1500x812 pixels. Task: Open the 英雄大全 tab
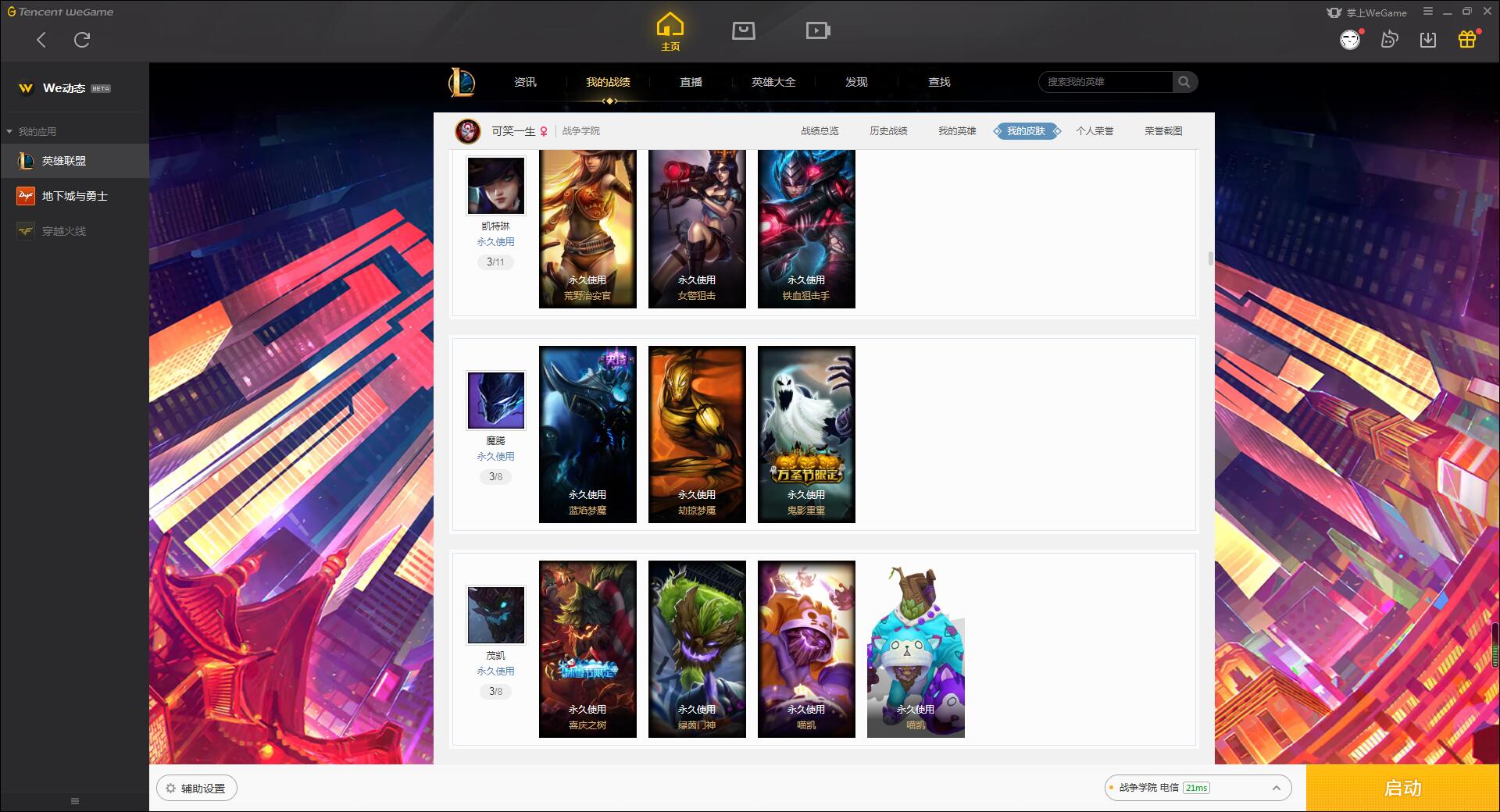tap(773, 82)
